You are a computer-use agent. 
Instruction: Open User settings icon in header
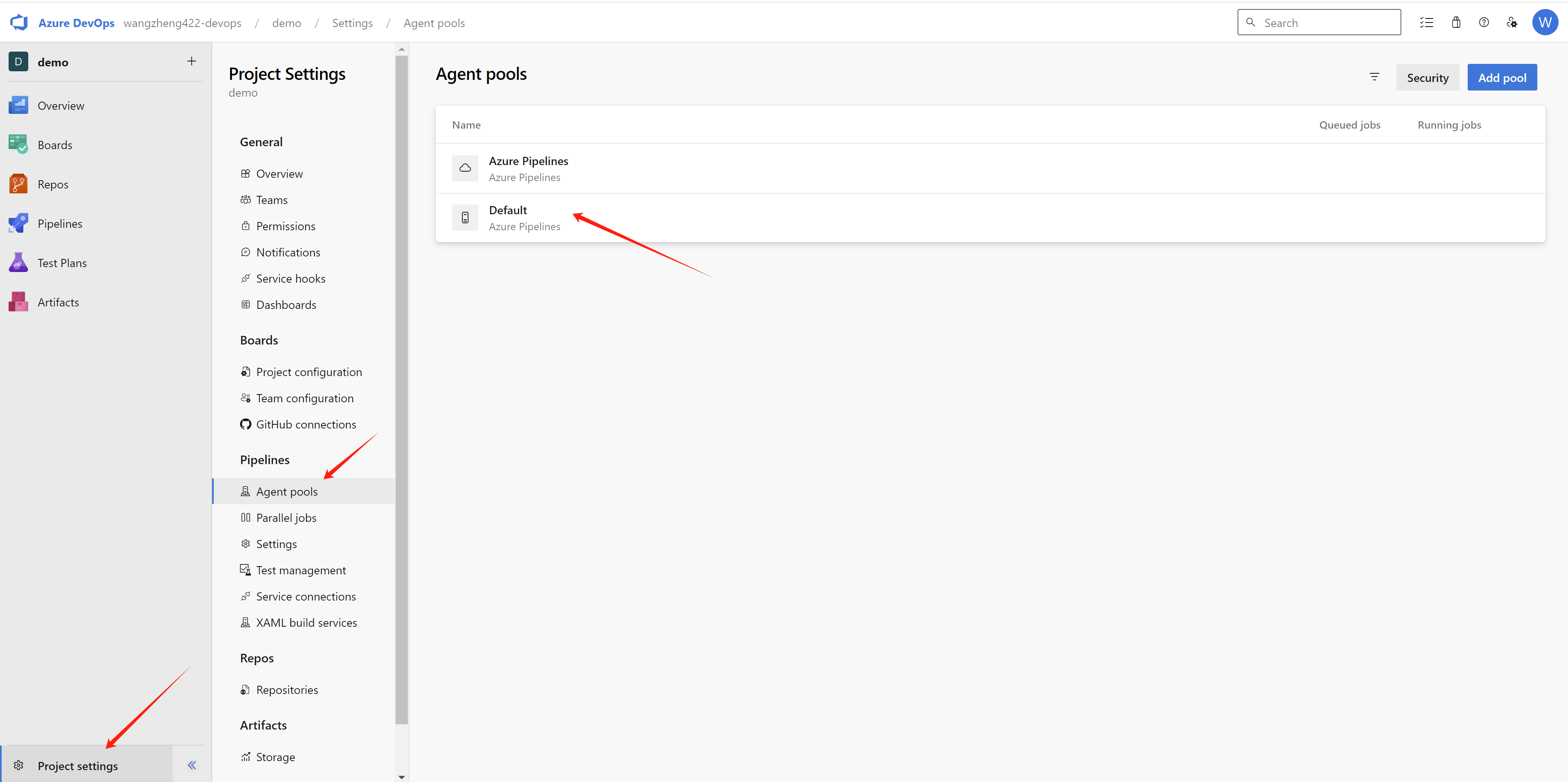1512,23
